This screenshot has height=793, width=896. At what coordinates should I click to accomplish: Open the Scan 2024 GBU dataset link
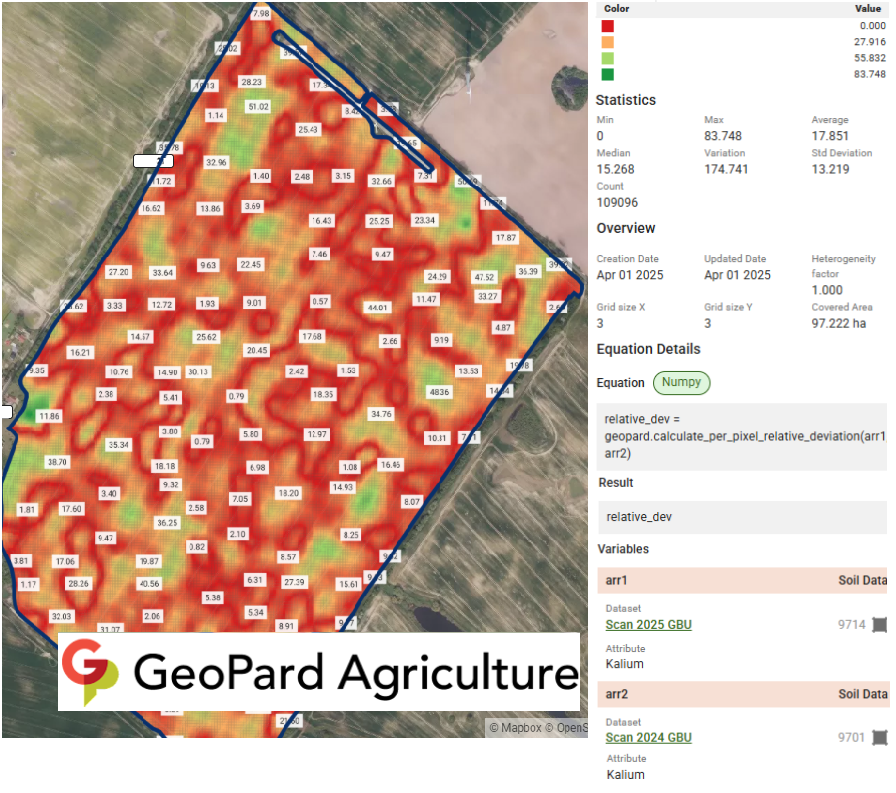coord(648,738)
